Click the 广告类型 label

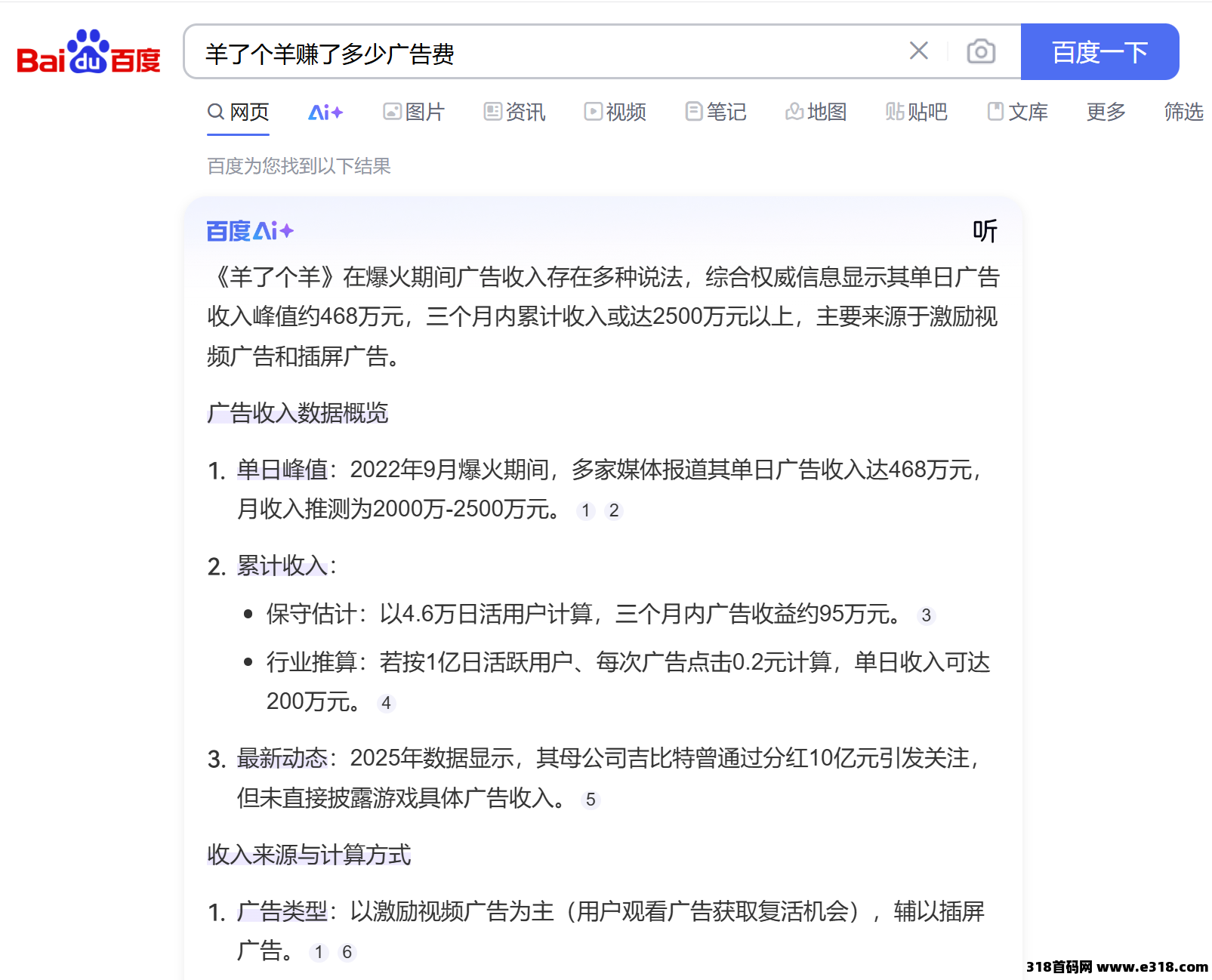[282, 911]
